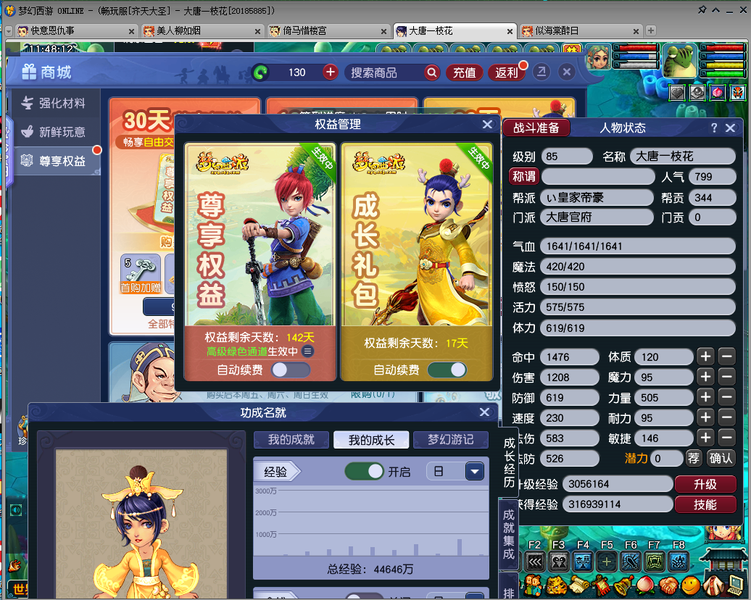Image resolution: width=751 pixels, height=600 pixels.
Task: Open help in the character status panel
Action: pyautogui.click(x=714, y=128)
